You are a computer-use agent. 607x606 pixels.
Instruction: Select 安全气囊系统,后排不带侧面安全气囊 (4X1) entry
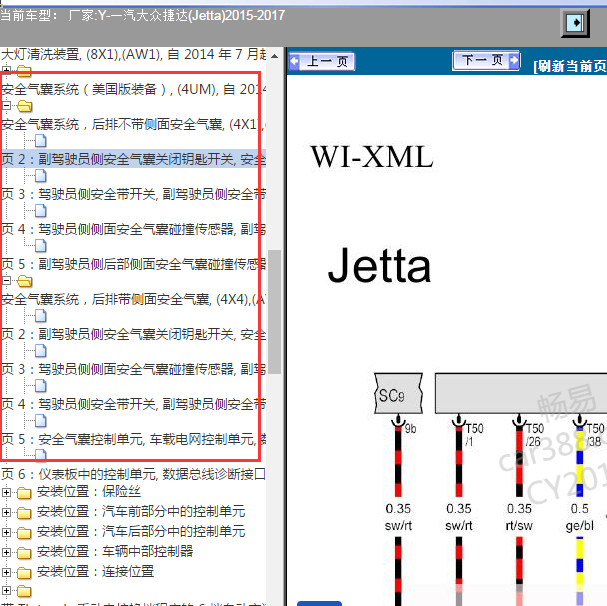pyautogui.click(x=133, y=124)
